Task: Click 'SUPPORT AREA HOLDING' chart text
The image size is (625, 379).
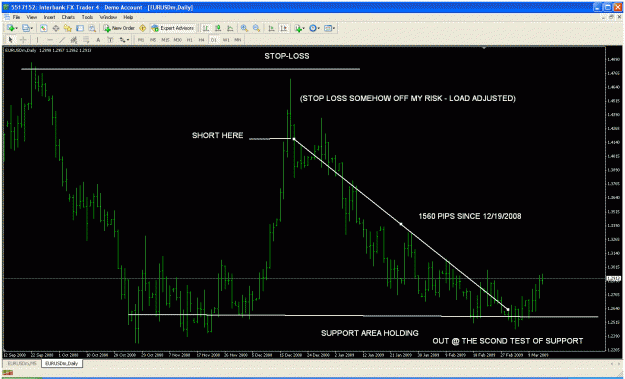Action: (x=370, y=333)
